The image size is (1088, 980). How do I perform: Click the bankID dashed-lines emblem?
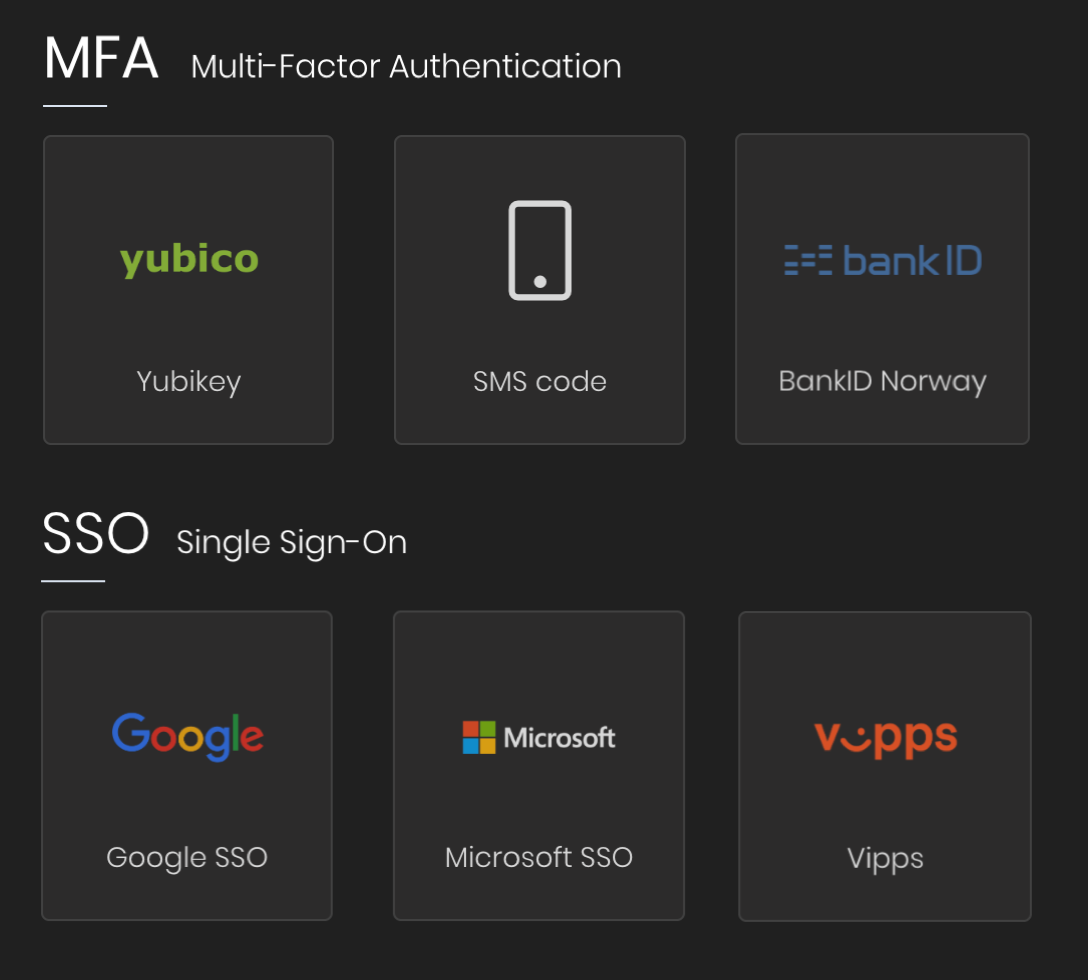[x=808, y=260]
